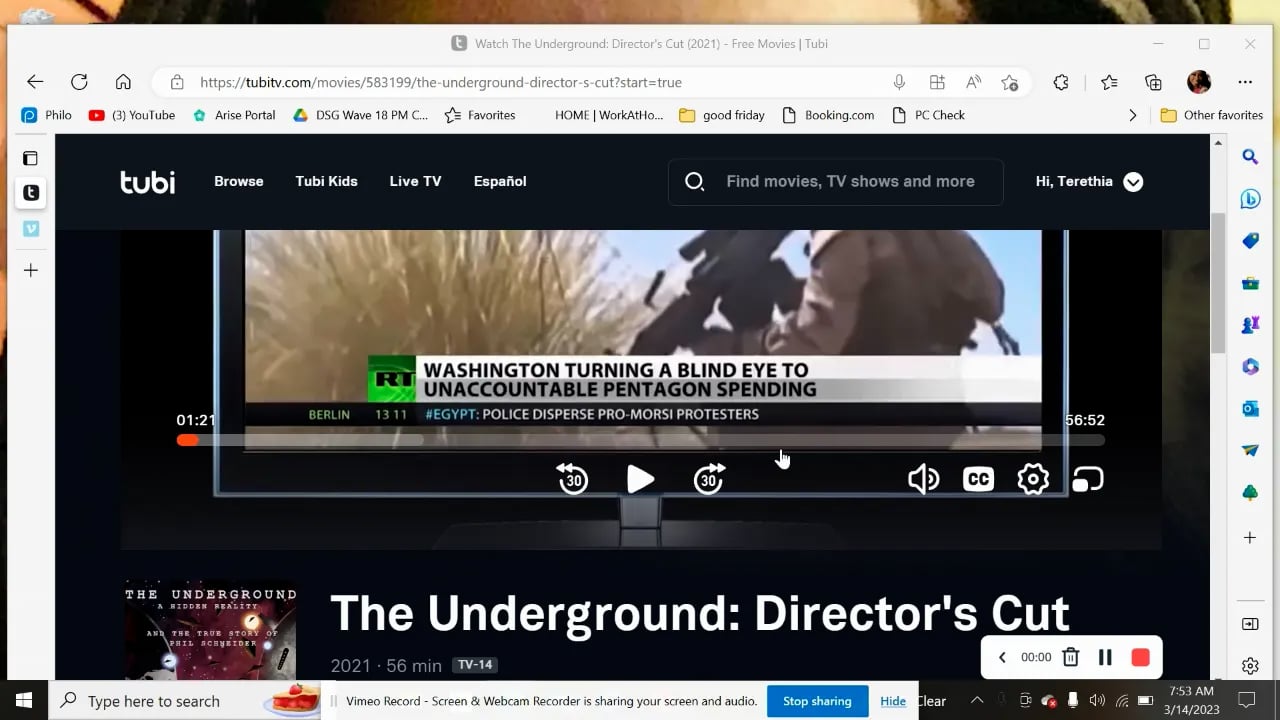Open the Booking.com bookmark
The height and width of the screenshot is (720, 1280).
pos(828,115)
